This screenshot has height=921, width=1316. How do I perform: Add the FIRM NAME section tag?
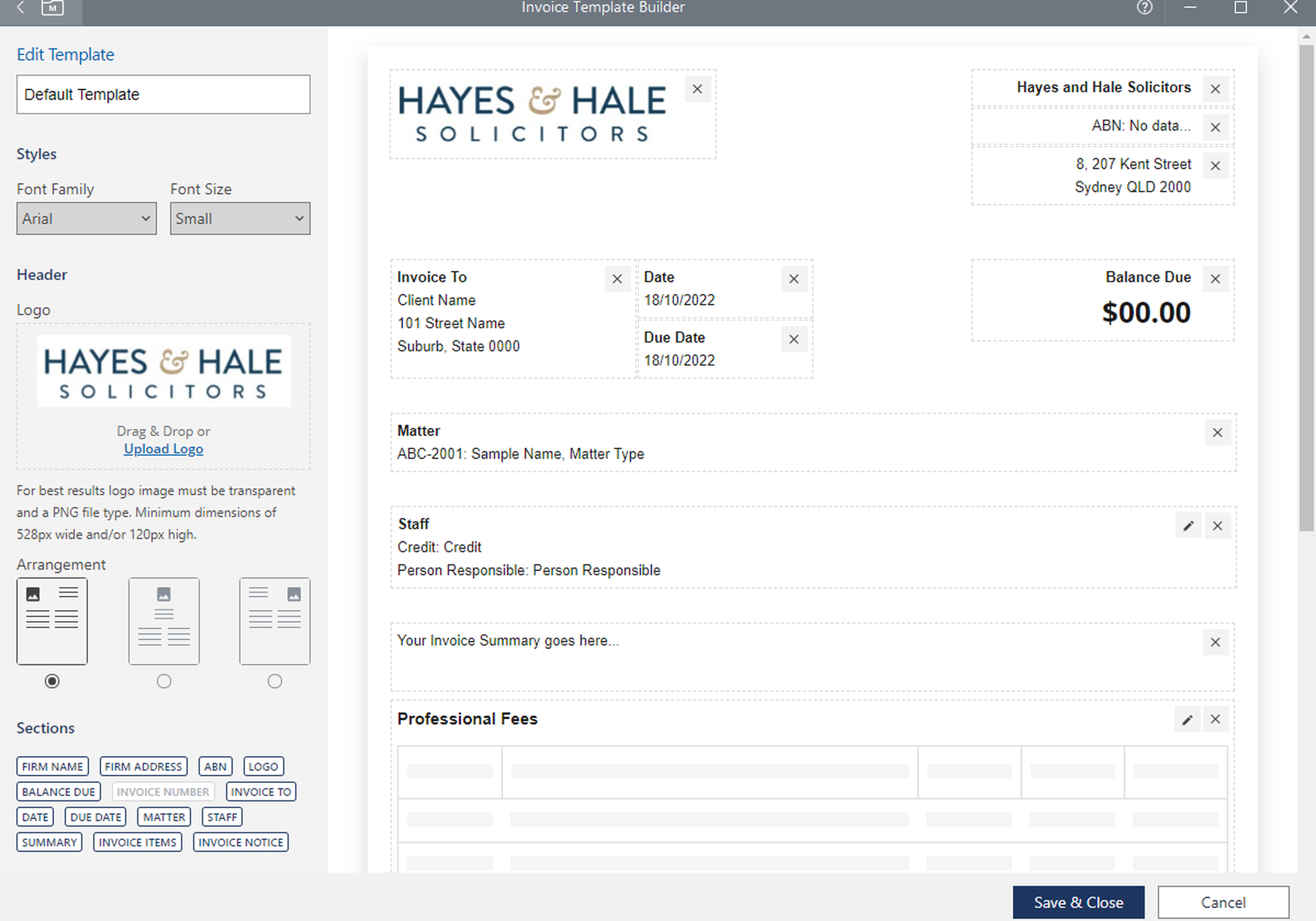point(52,766)
